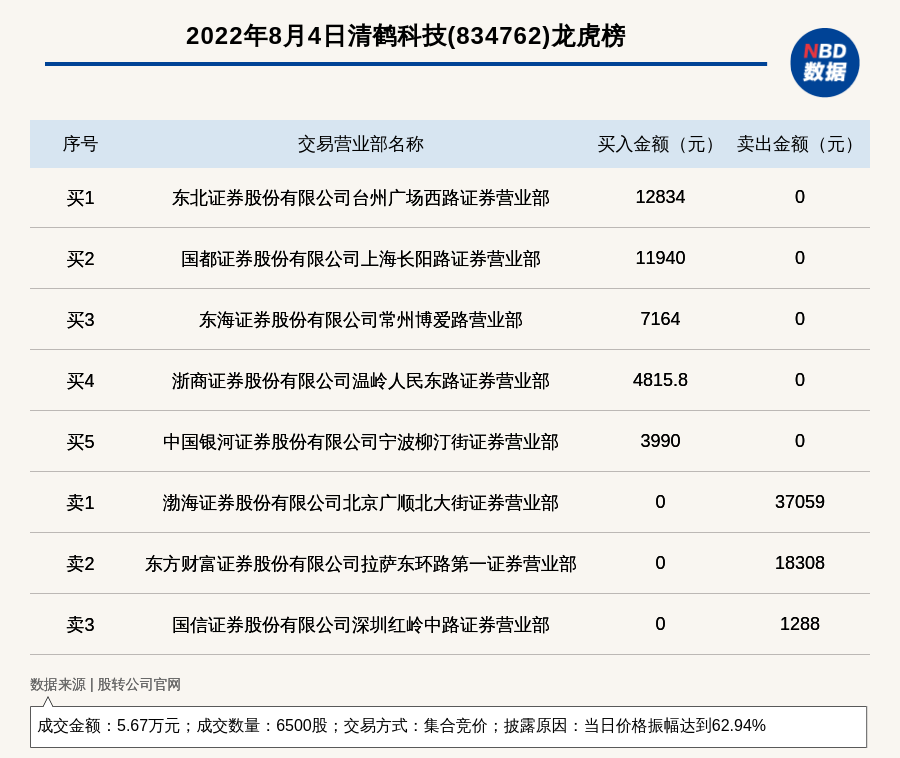Select 渤海证券股份有限公司北京广顺北大街证券营业部

pyautogui.click(x=360, y=503)
